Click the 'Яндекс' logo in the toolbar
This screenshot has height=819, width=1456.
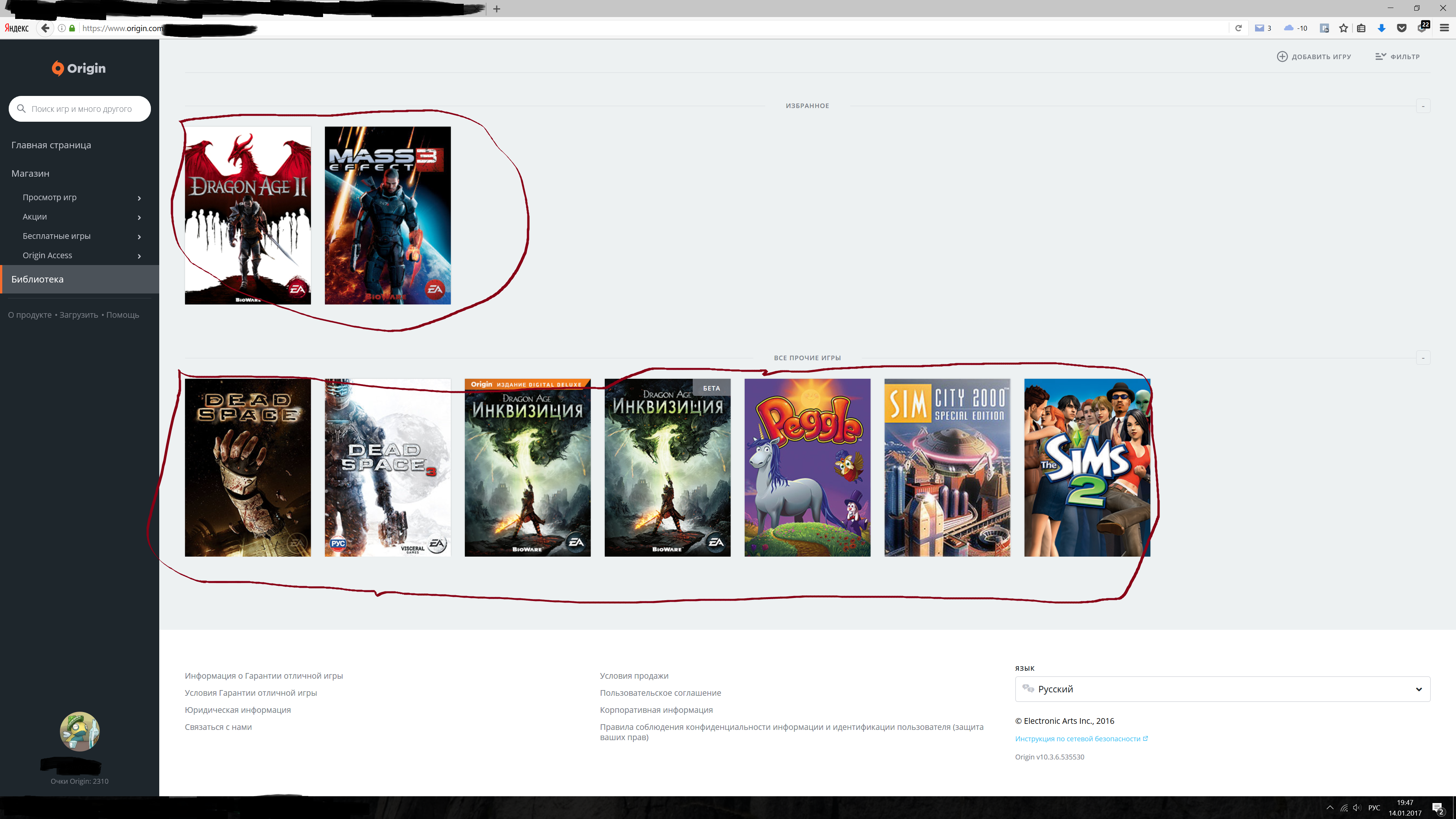(17, 28)
